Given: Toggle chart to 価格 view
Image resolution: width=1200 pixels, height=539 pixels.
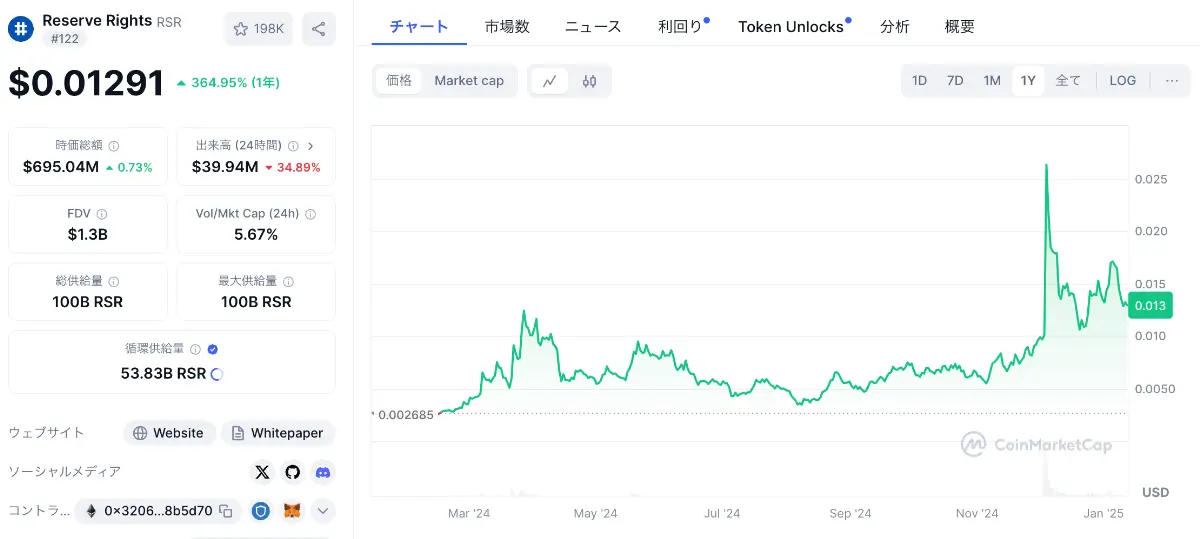Looking at the screenshot, I should pos(399,81).
